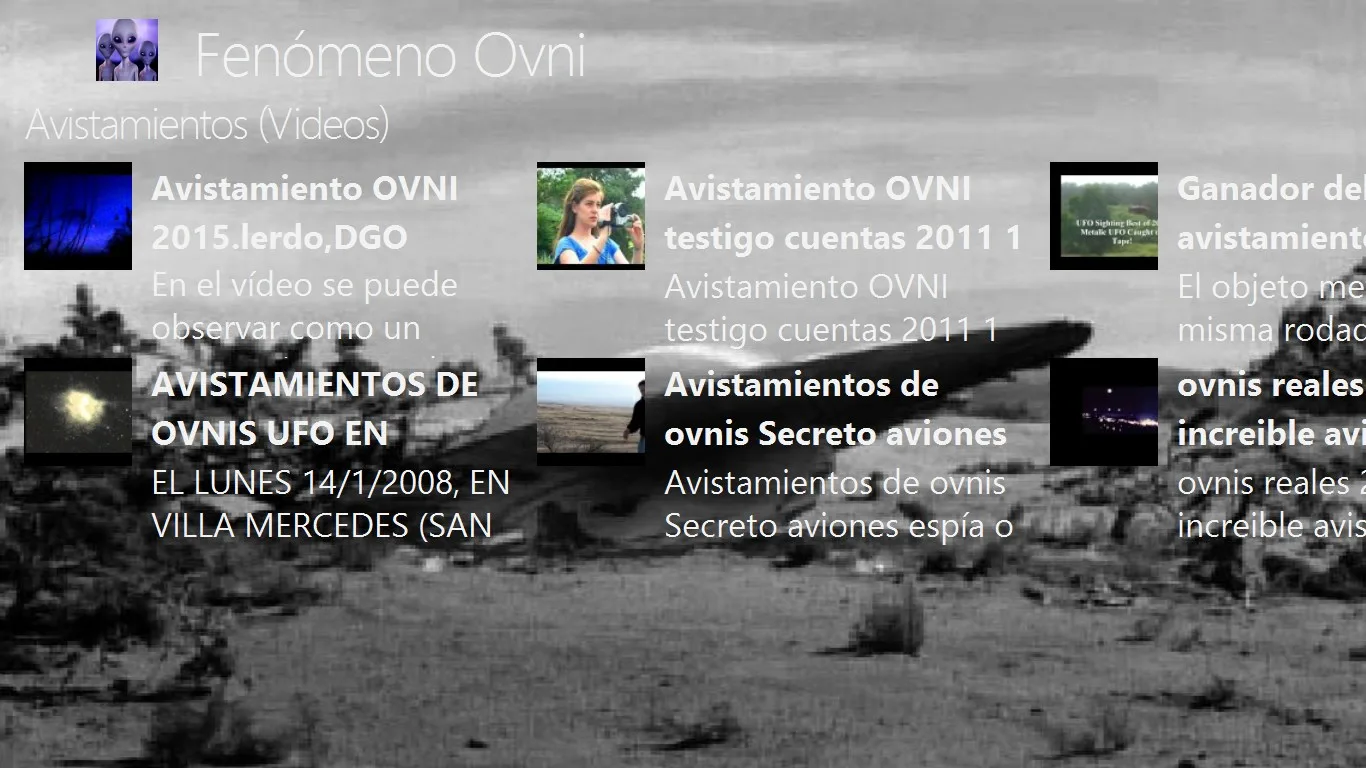Click description 'ovnis reales 2' under the night lights video
Viewport: 1366px width, 768px height.
pos(1272,504)
